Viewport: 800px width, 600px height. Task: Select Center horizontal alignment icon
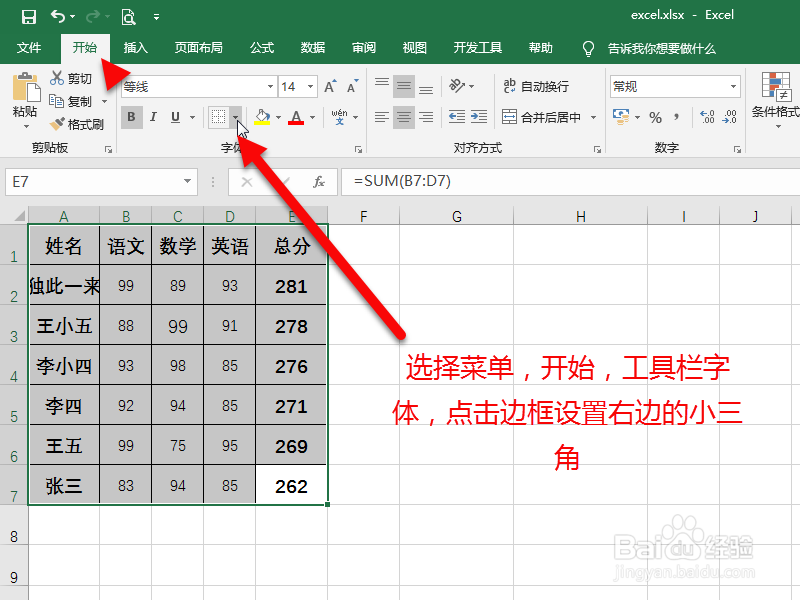click(x=404, y=117)
